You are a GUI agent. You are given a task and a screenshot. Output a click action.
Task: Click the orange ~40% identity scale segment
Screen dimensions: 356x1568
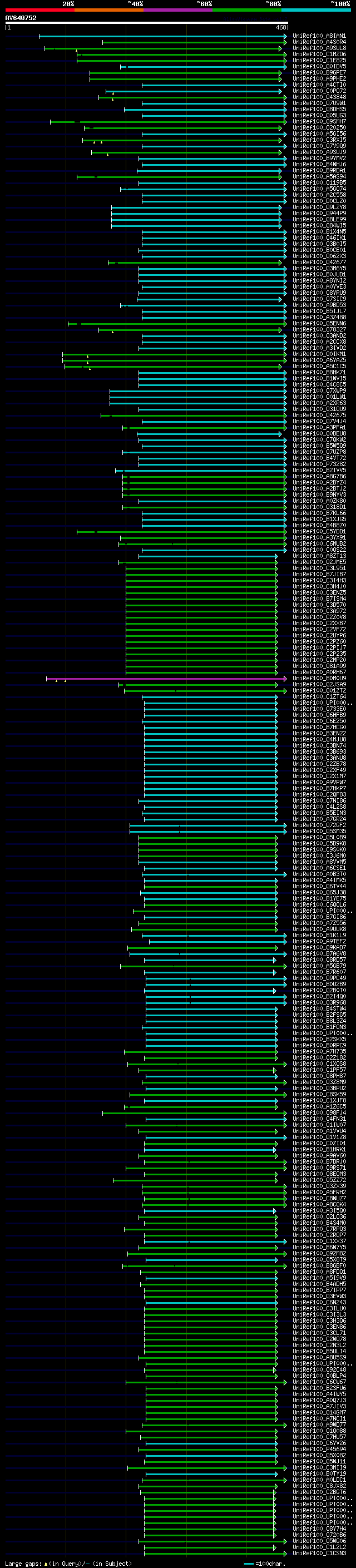[x=109, y=10]
